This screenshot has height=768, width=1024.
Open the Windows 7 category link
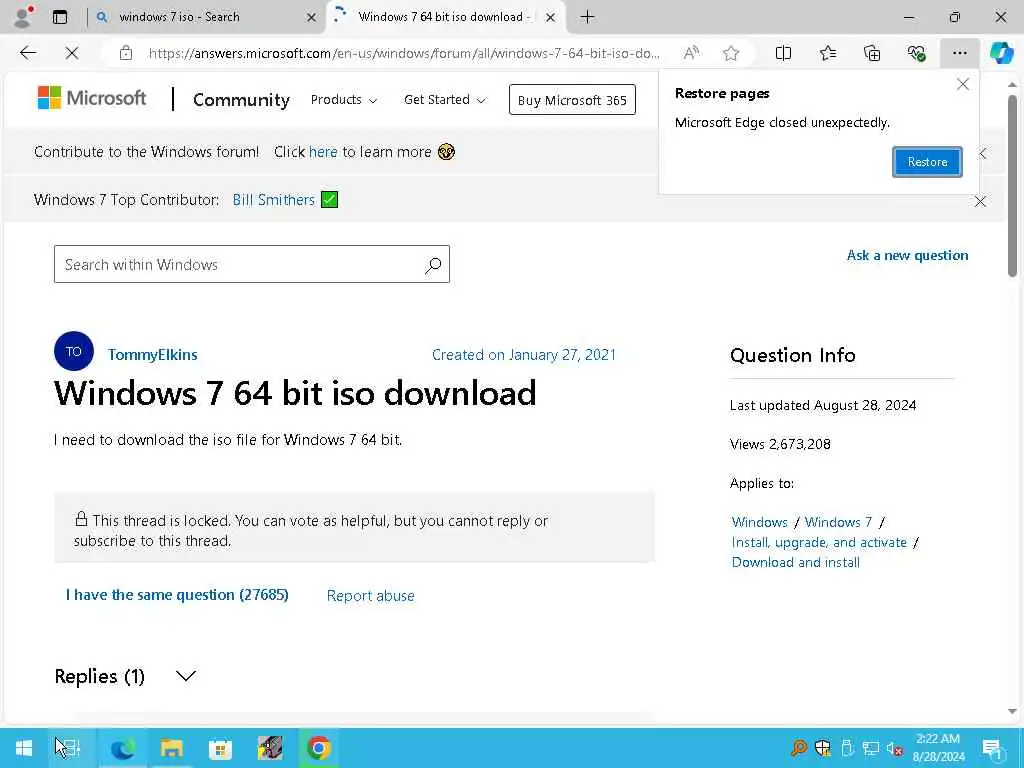point(838,522)
